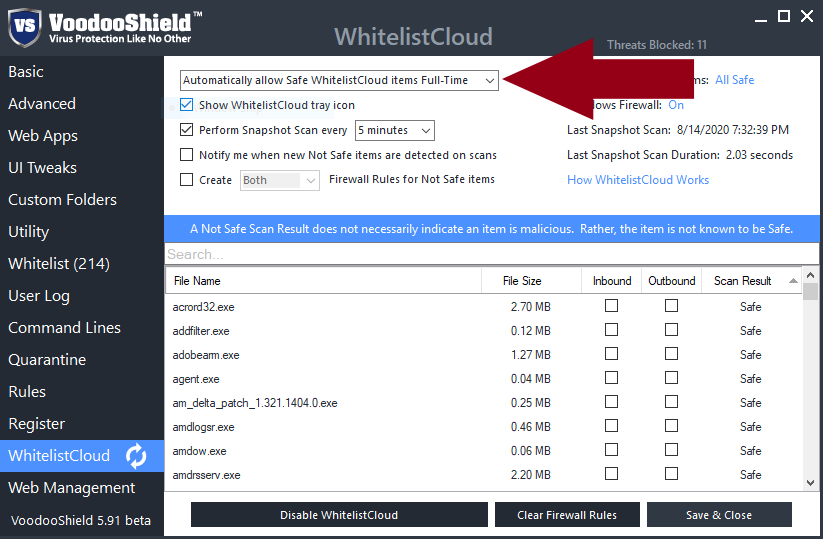The height and width of the screenshot is (539, 823).
Task: Check Outbound box for am_delta_patch_1.321.1404.0.exe
Action: click(x=671, y=403)
